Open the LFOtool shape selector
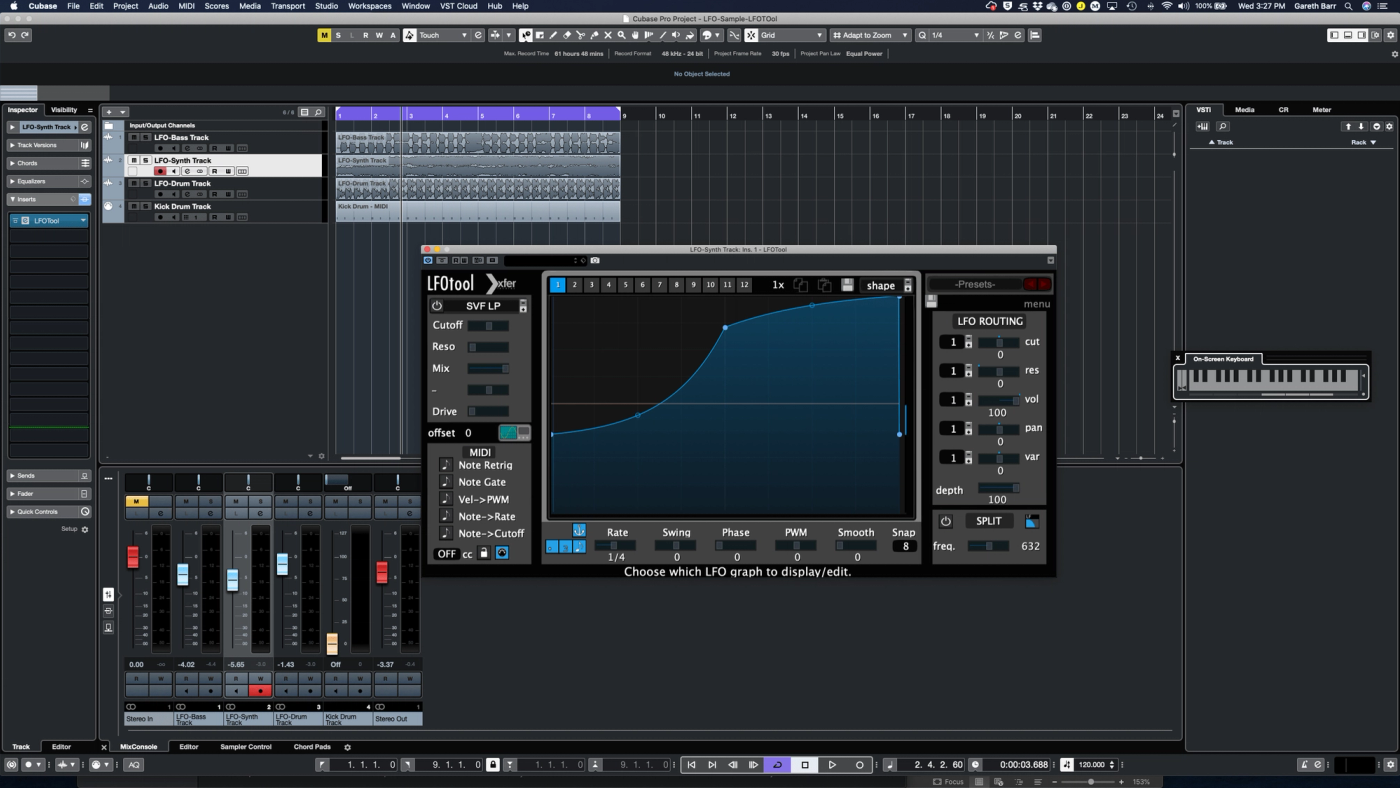 pyautogui.click(x=887, y=285)
